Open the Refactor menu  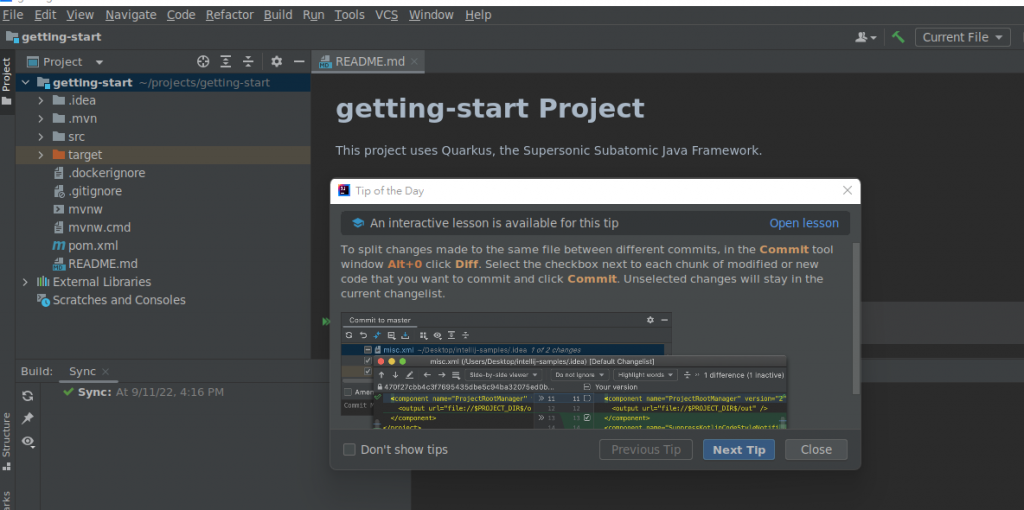[229, 14]
